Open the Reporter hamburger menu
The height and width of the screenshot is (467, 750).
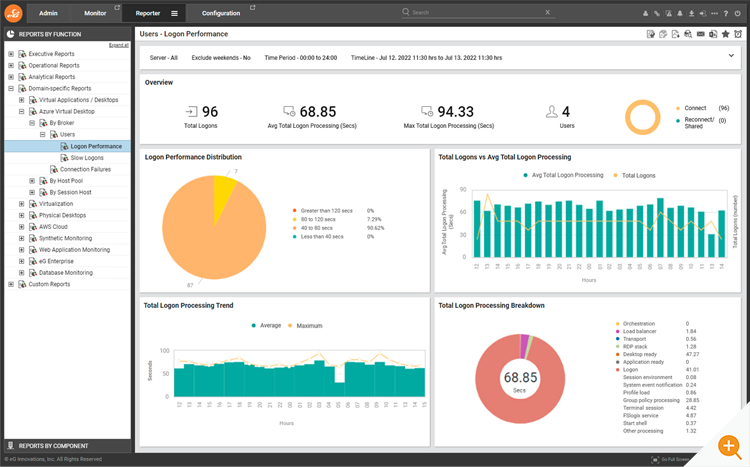175,13
